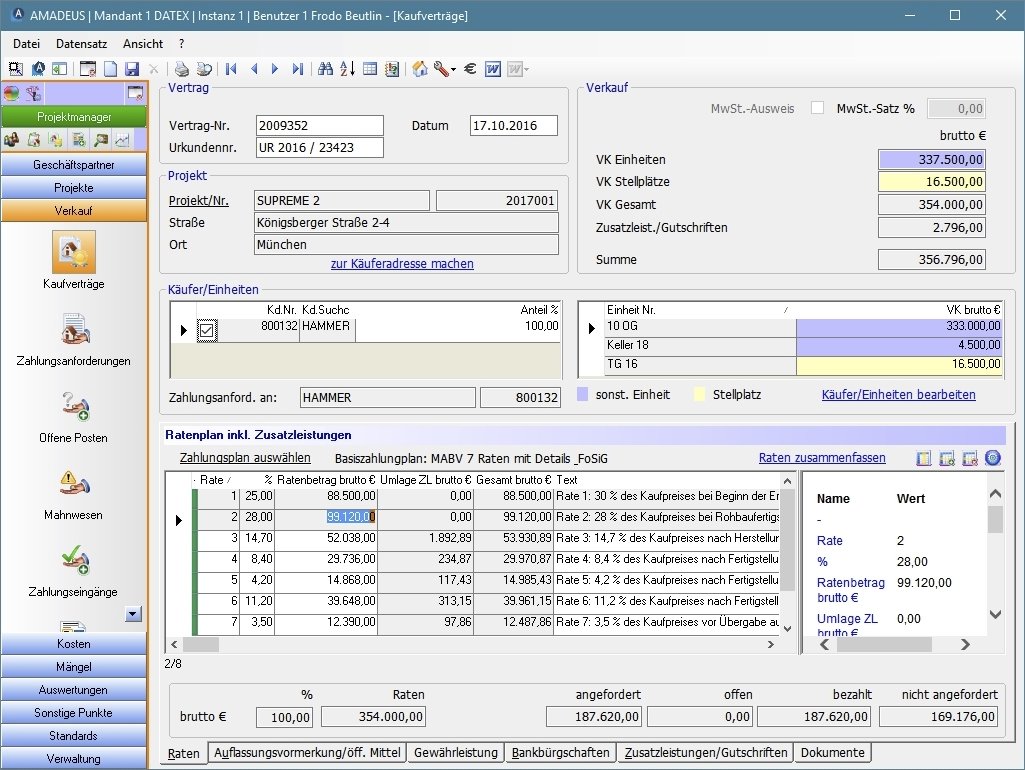Open the Datensatz menu
Screen dimensions: 1025x770
[81, 44]
